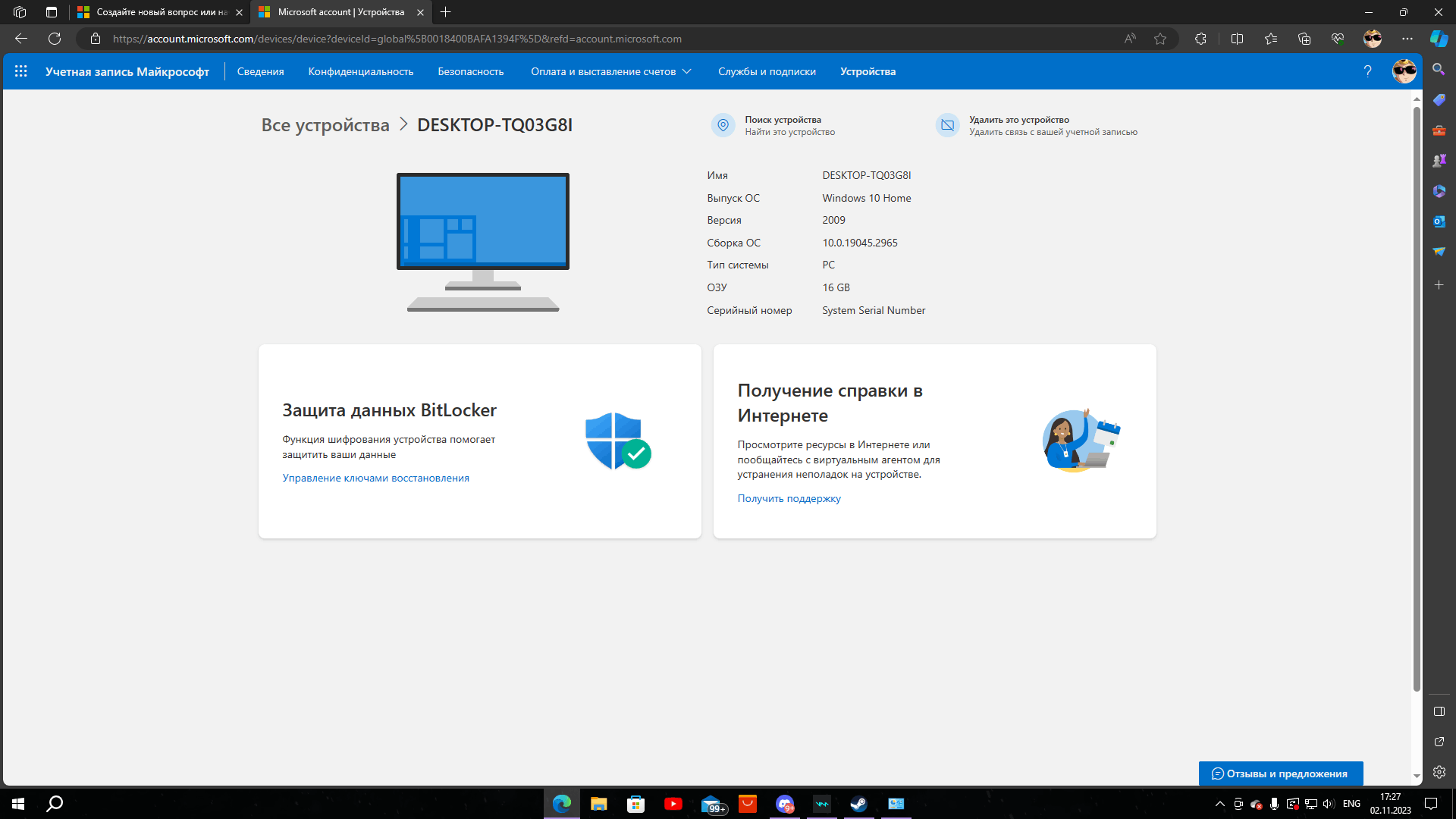The height and width of the screenshot is (819, 1456).
Task: Open Edge sidebar settings gear
Action: [1439, 772]
